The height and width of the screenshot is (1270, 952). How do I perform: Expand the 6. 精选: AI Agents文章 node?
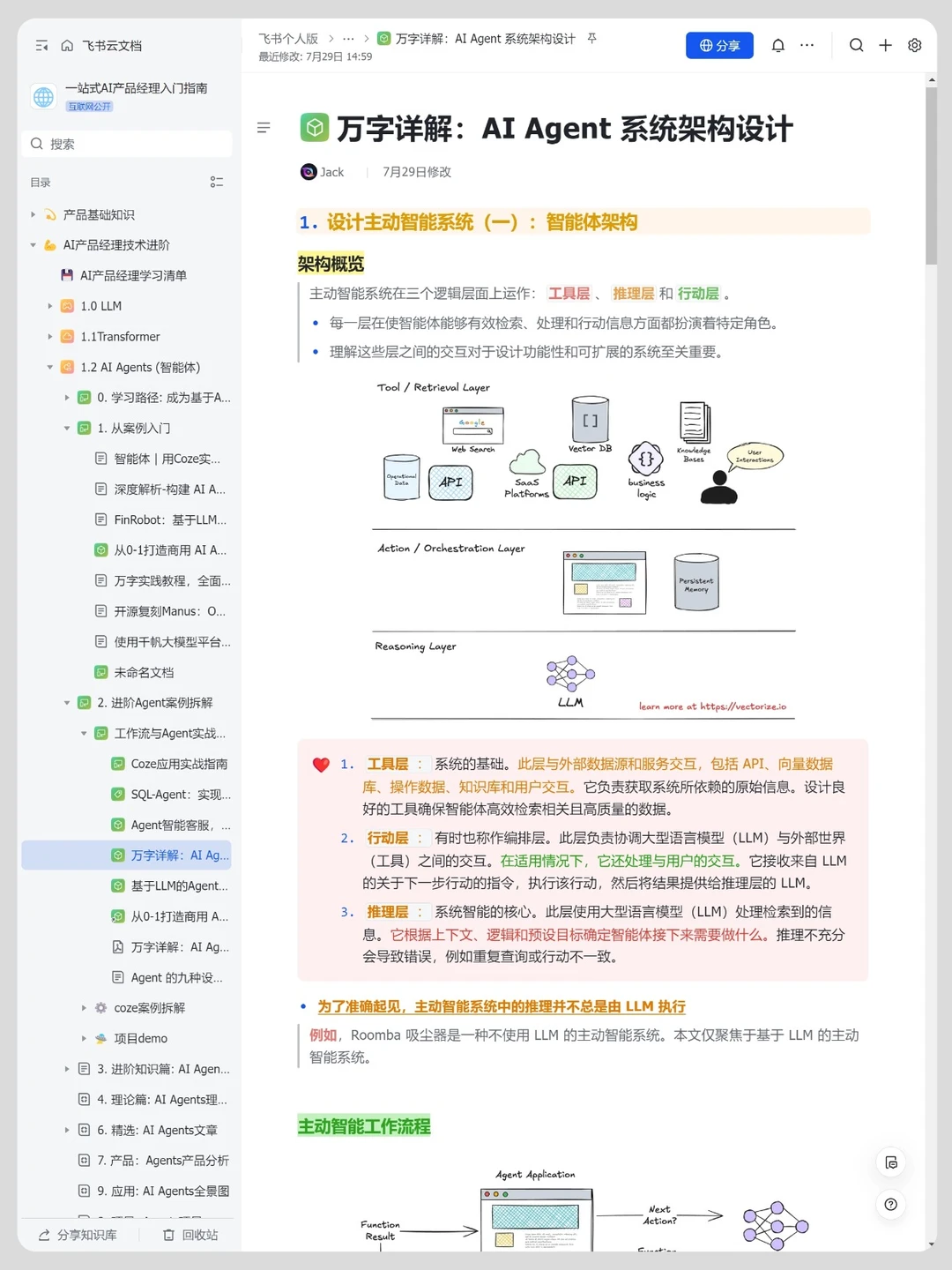[67, 1130]
